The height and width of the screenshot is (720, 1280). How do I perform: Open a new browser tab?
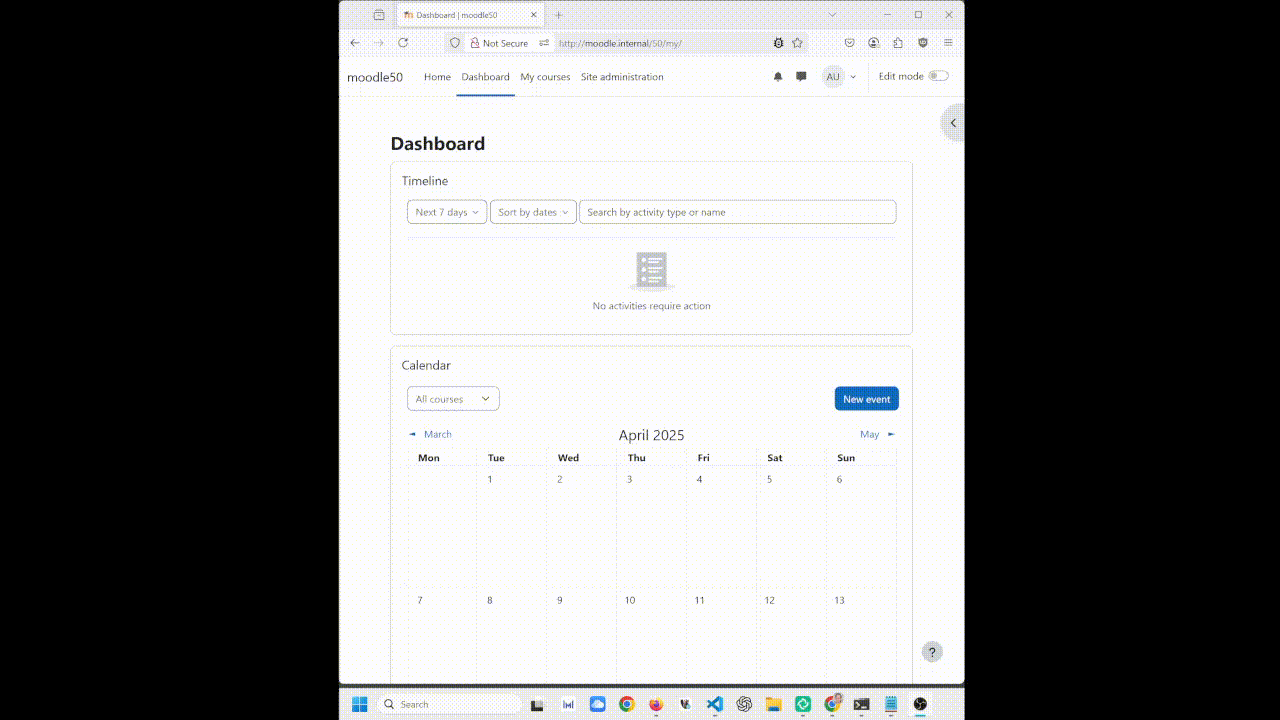tap(559, 15)
